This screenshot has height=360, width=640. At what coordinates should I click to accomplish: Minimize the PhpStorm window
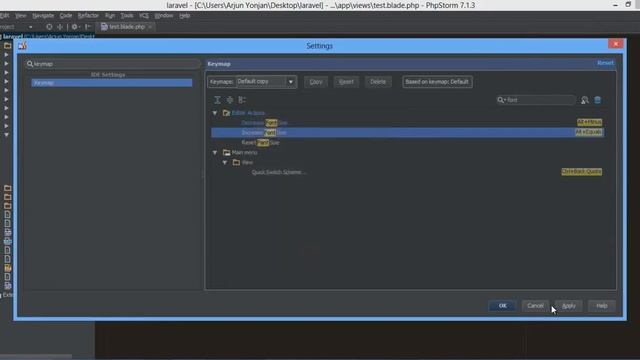click(615, 5)
